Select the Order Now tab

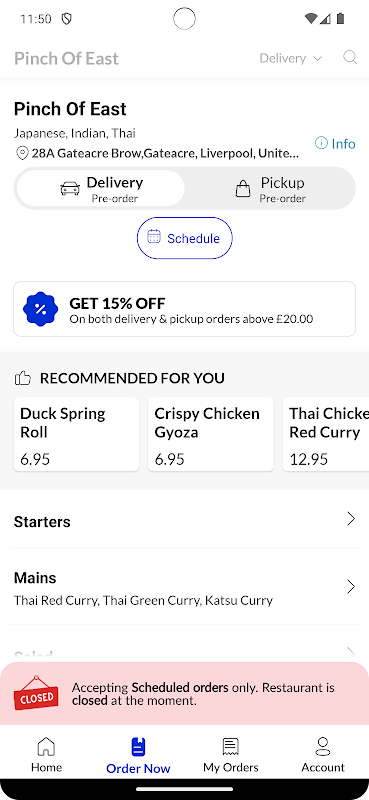[138, 755]
